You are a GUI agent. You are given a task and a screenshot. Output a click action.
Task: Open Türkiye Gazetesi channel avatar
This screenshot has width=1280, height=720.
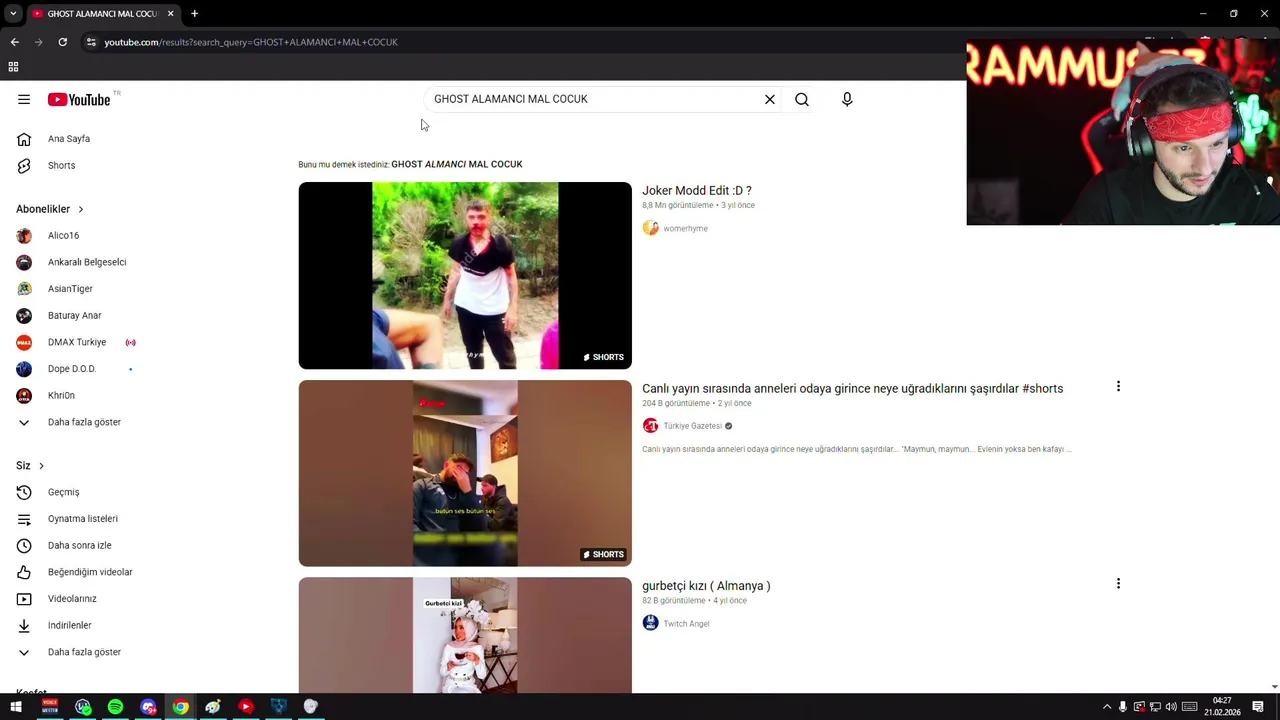point(651,426)
